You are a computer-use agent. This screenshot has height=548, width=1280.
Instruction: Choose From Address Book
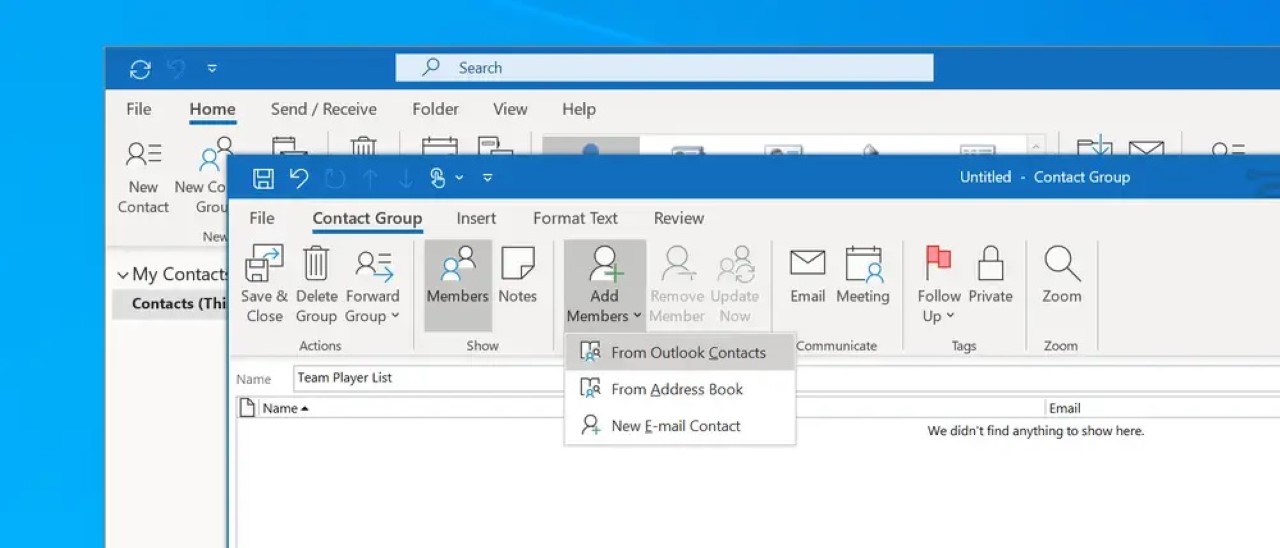(680, 389)
